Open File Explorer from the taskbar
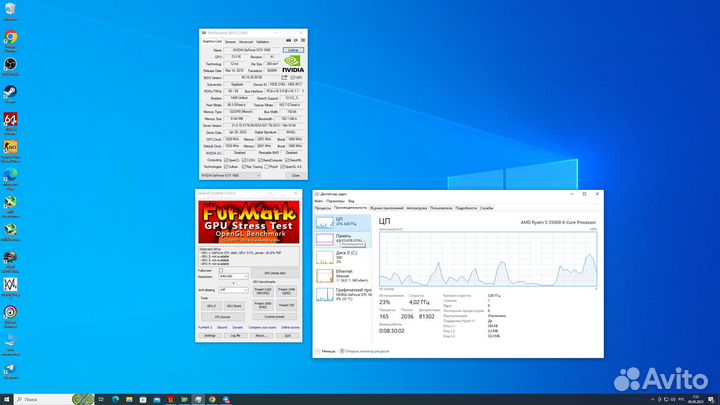The image size is (720, 405). 129,399
